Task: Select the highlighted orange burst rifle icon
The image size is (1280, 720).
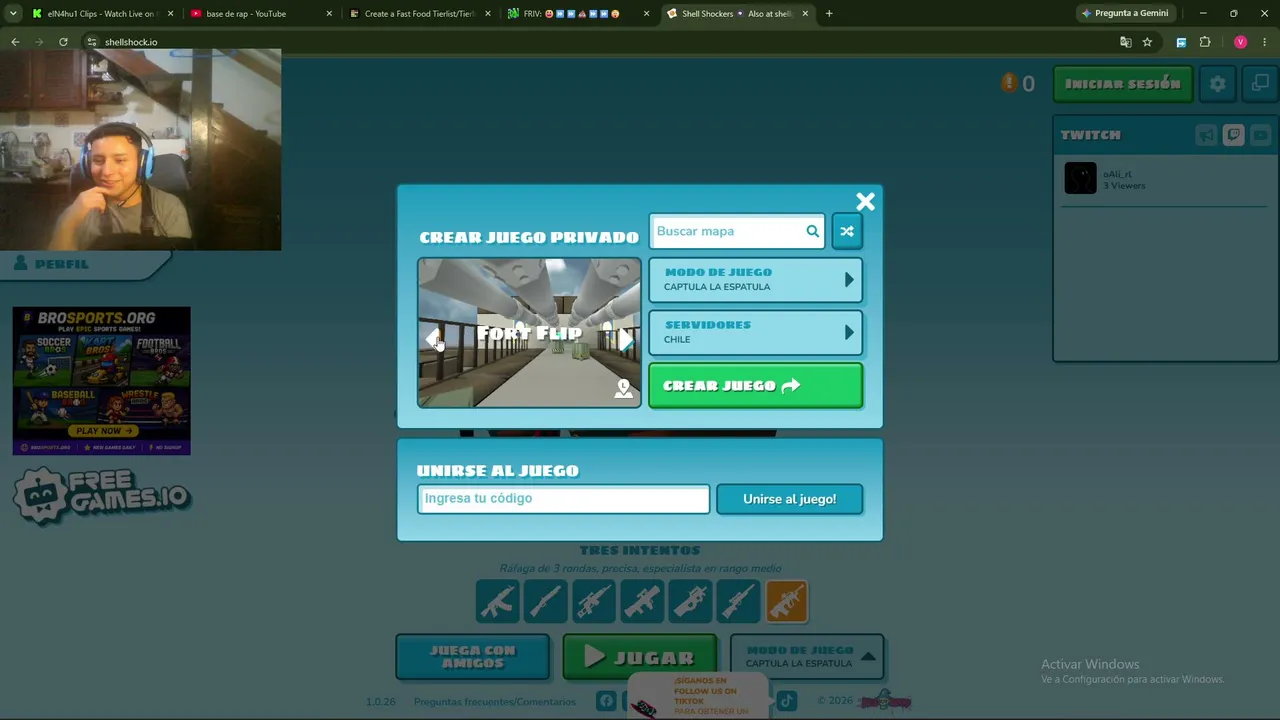Action: [787, 601]
